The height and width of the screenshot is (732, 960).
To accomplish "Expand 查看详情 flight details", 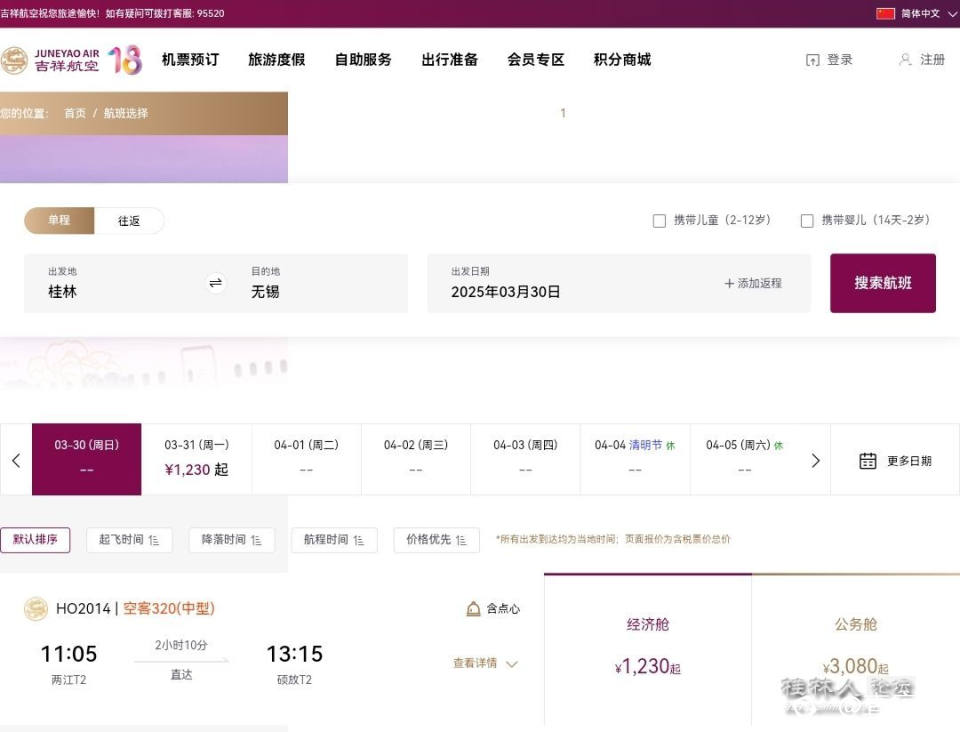I will (485, 663).
